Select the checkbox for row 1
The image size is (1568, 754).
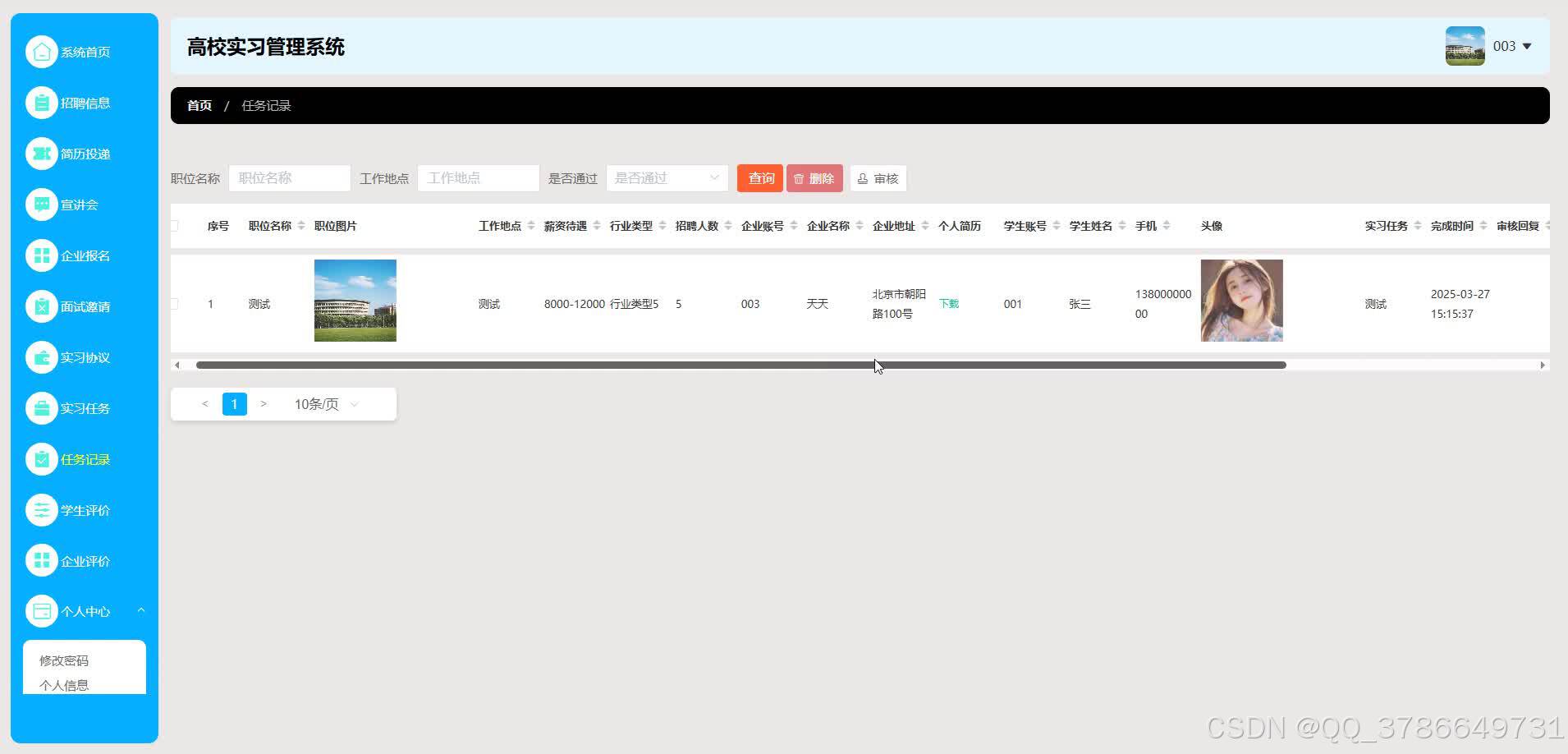(175, 303)
